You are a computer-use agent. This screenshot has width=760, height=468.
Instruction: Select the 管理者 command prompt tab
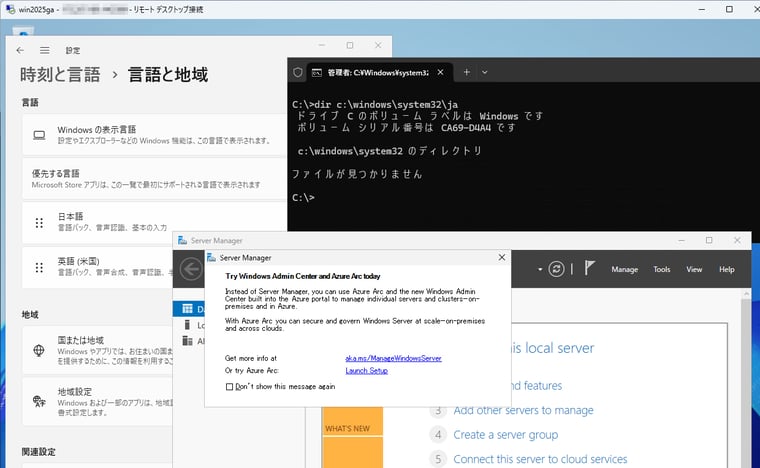(x=378, y=73)
